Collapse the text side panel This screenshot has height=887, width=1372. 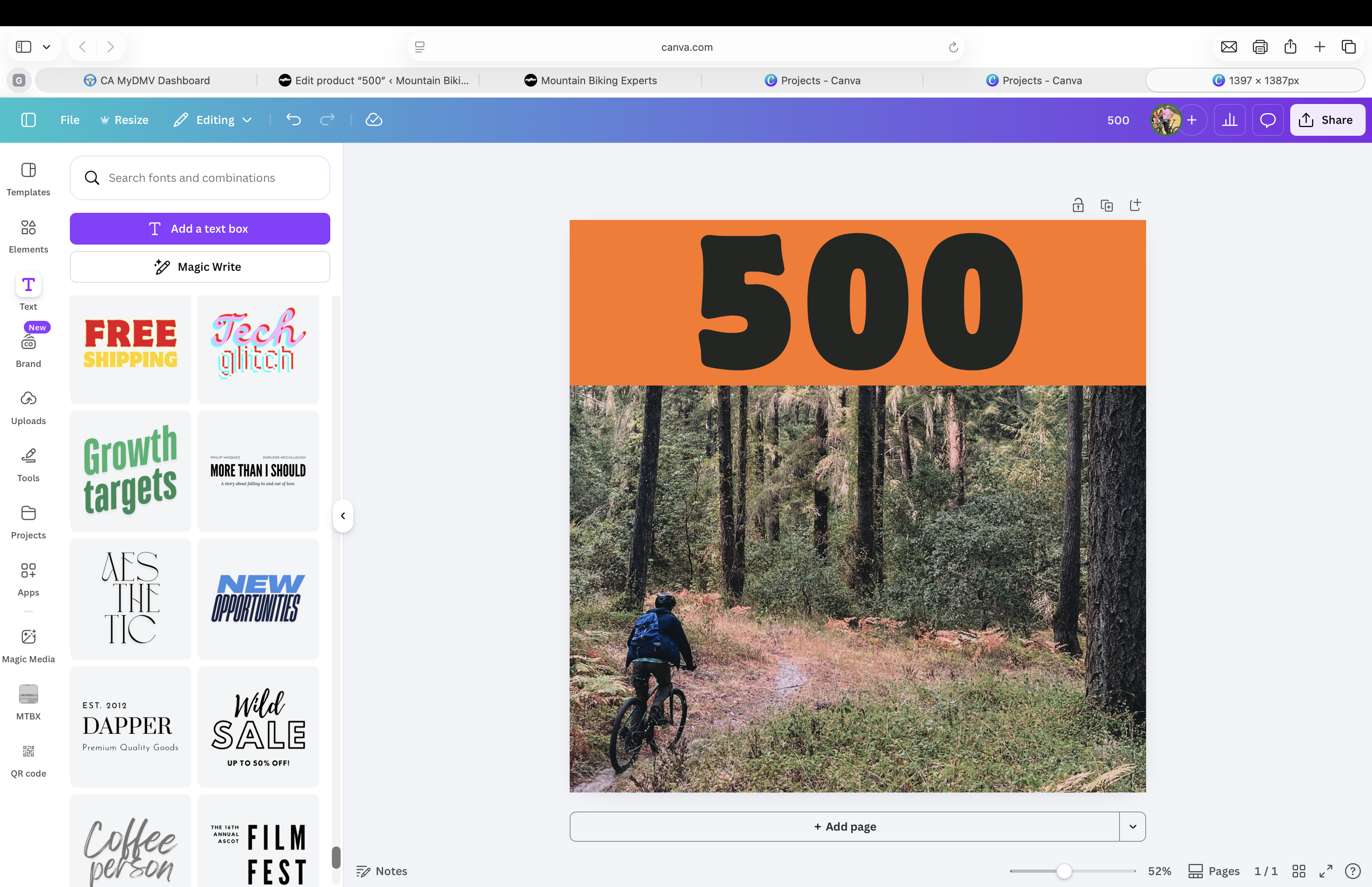343,515
